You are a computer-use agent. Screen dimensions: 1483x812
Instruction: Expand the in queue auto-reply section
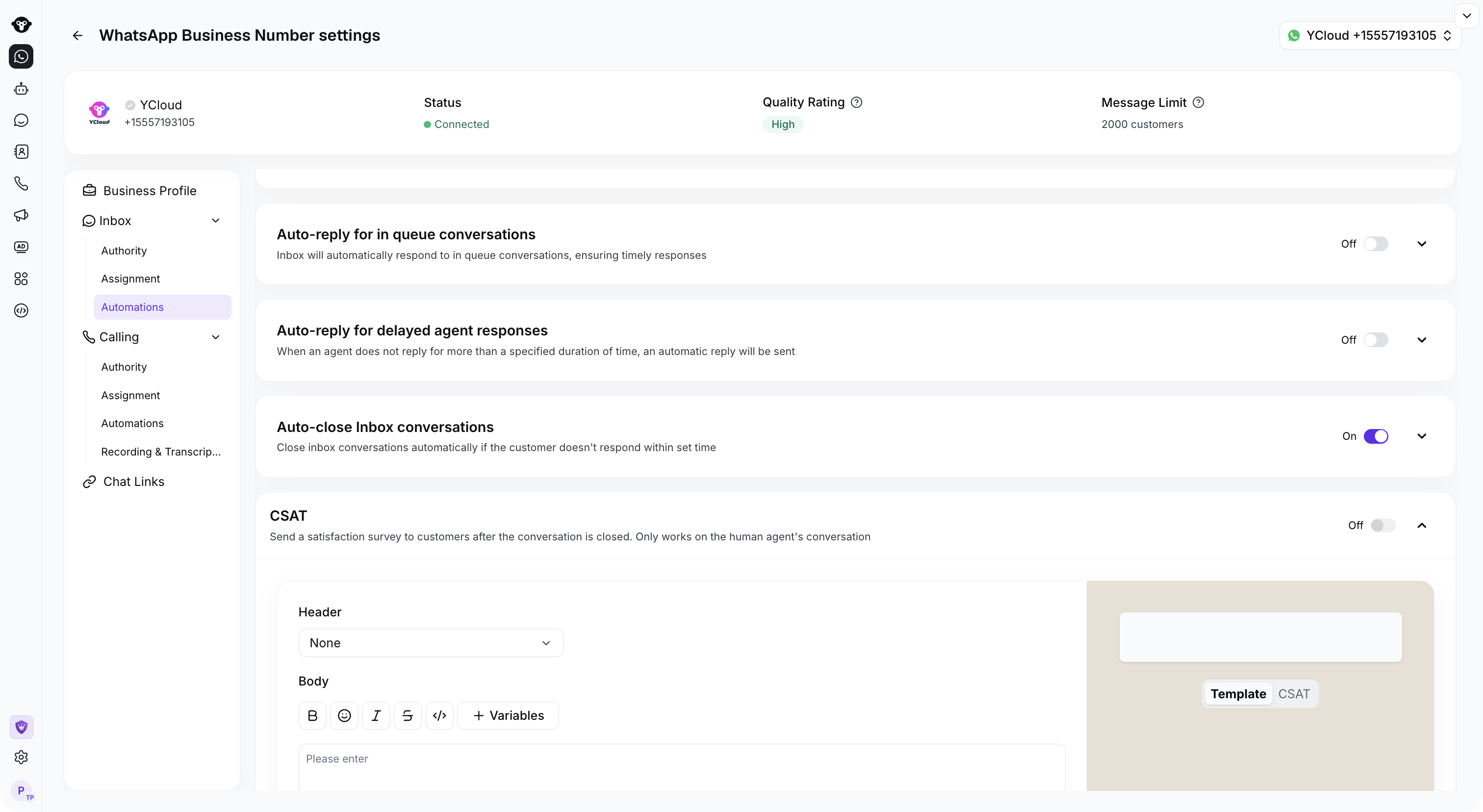click(1421, 244)
